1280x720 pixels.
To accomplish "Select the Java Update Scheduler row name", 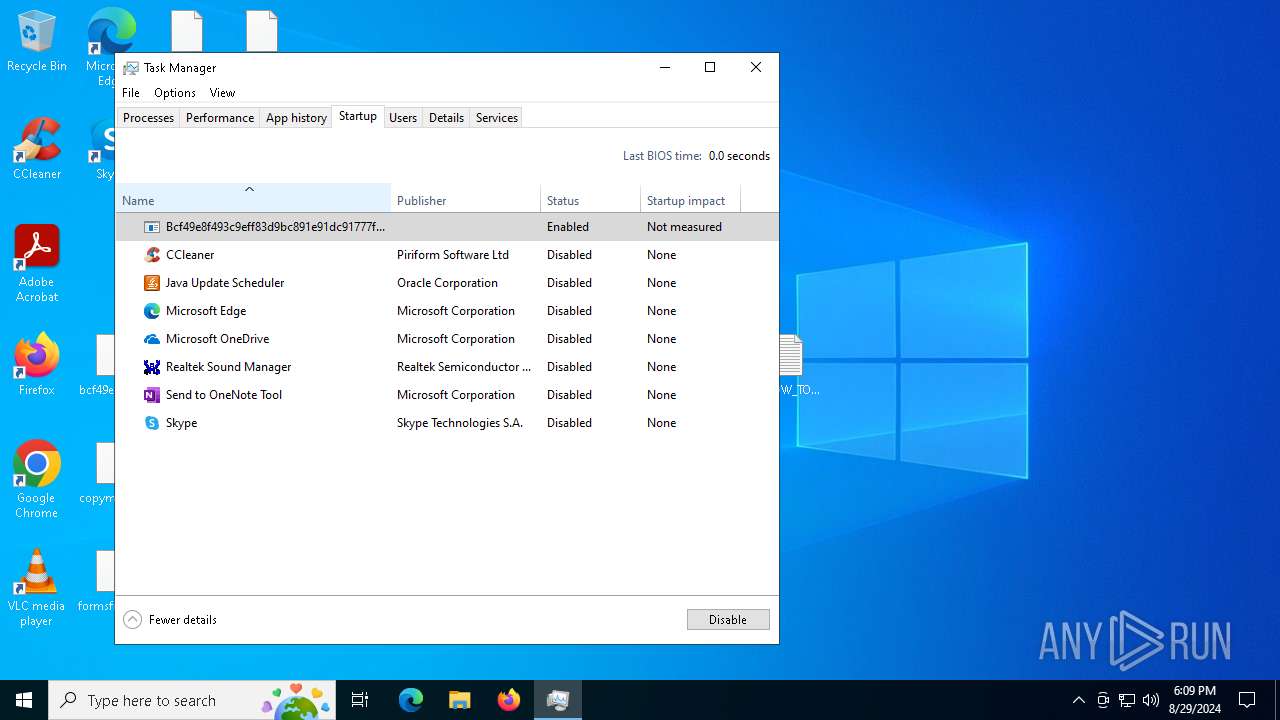I will tap(225, 283).
